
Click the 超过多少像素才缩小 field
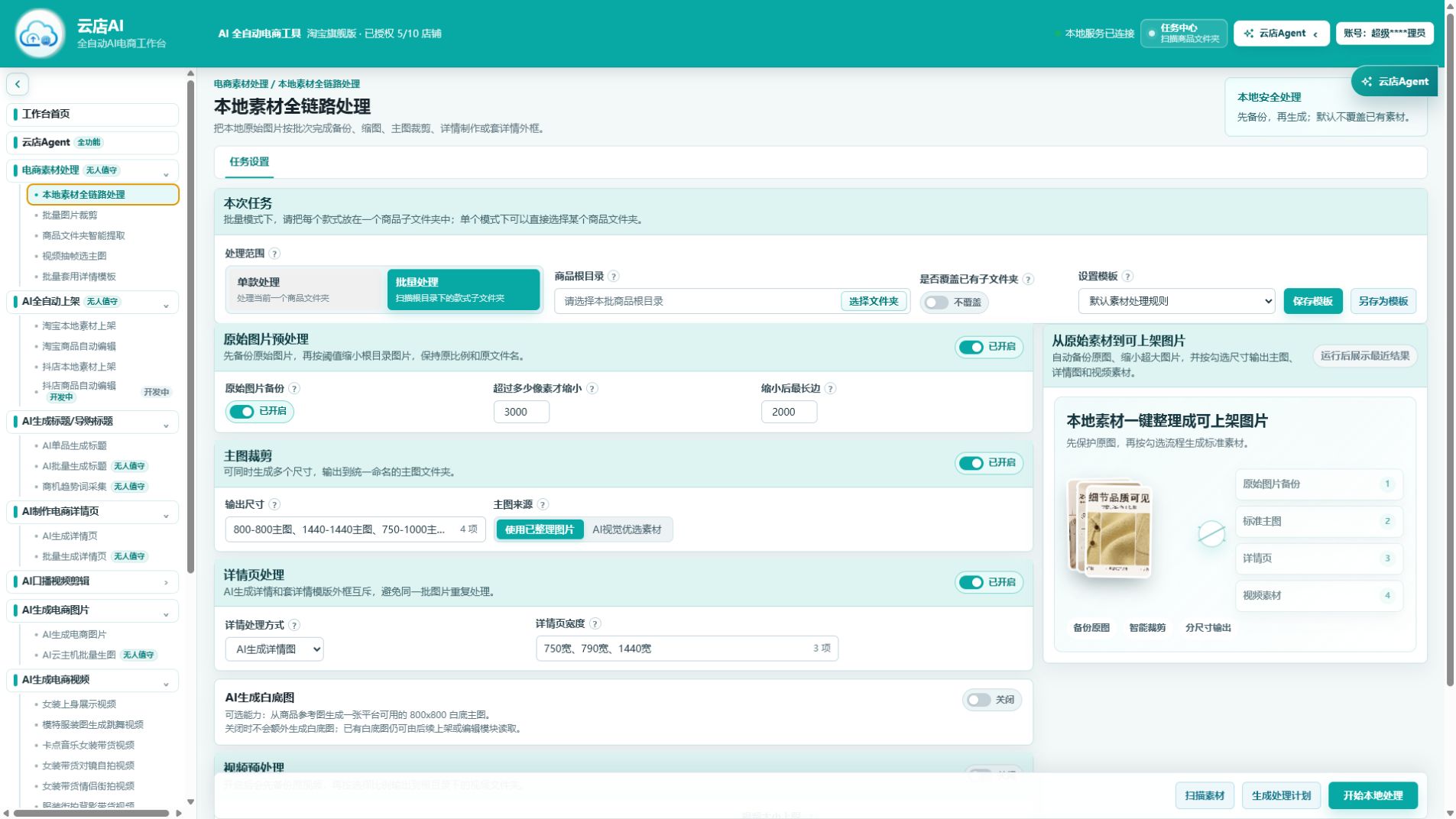[521, 412]
